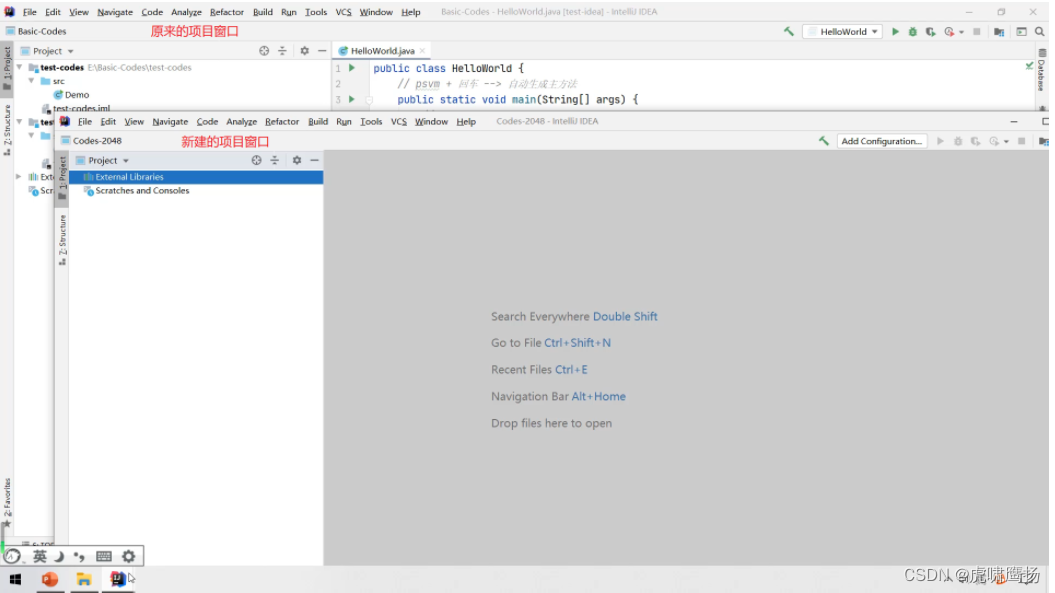Screen dimensions: 1055x593
Task: Toggle the IME moon mode icon
Action: (x=59, y=556)
